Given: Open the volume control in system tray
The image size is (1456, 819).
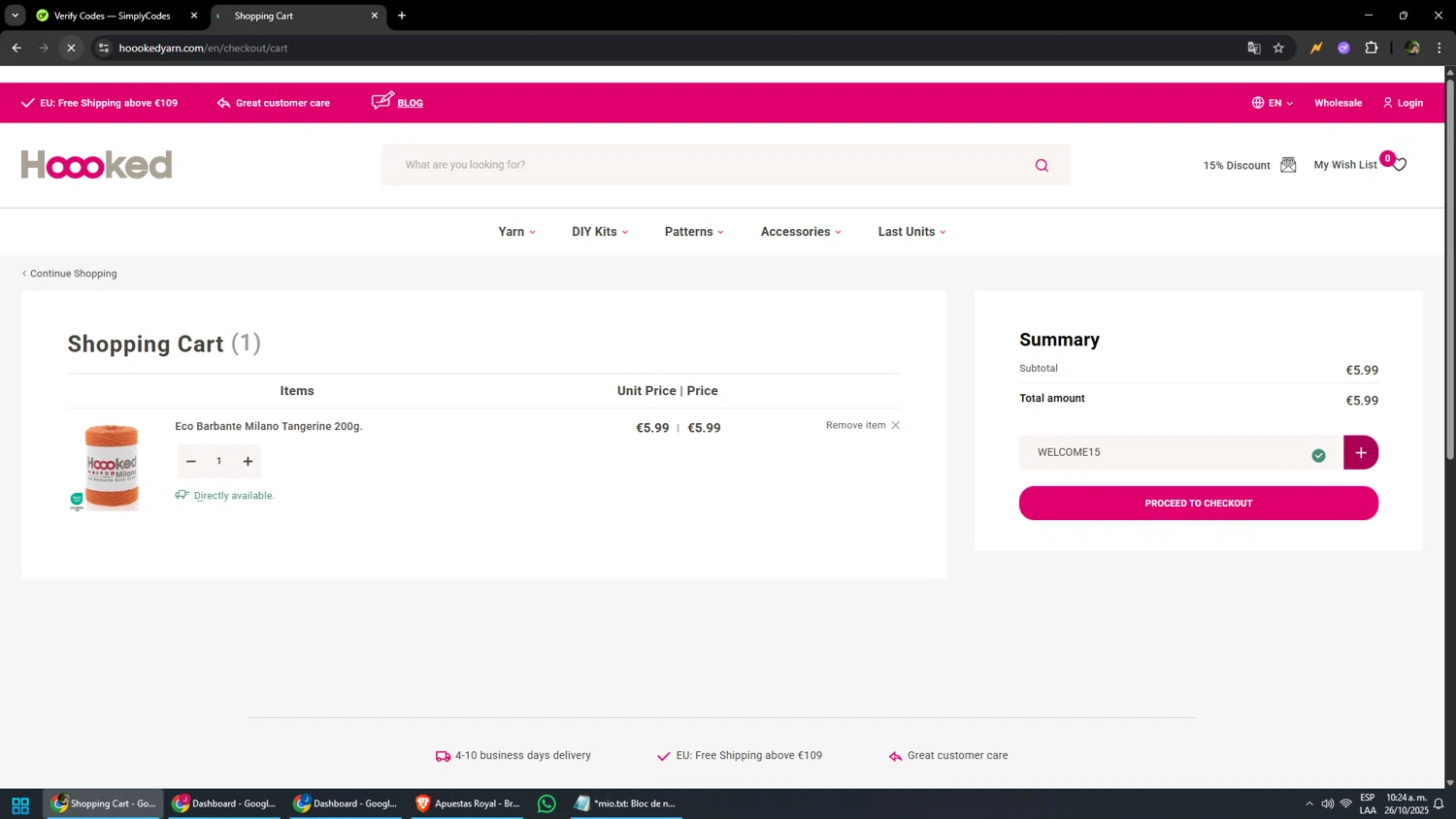Looking at the screenshot, I should coord(1327,804).
